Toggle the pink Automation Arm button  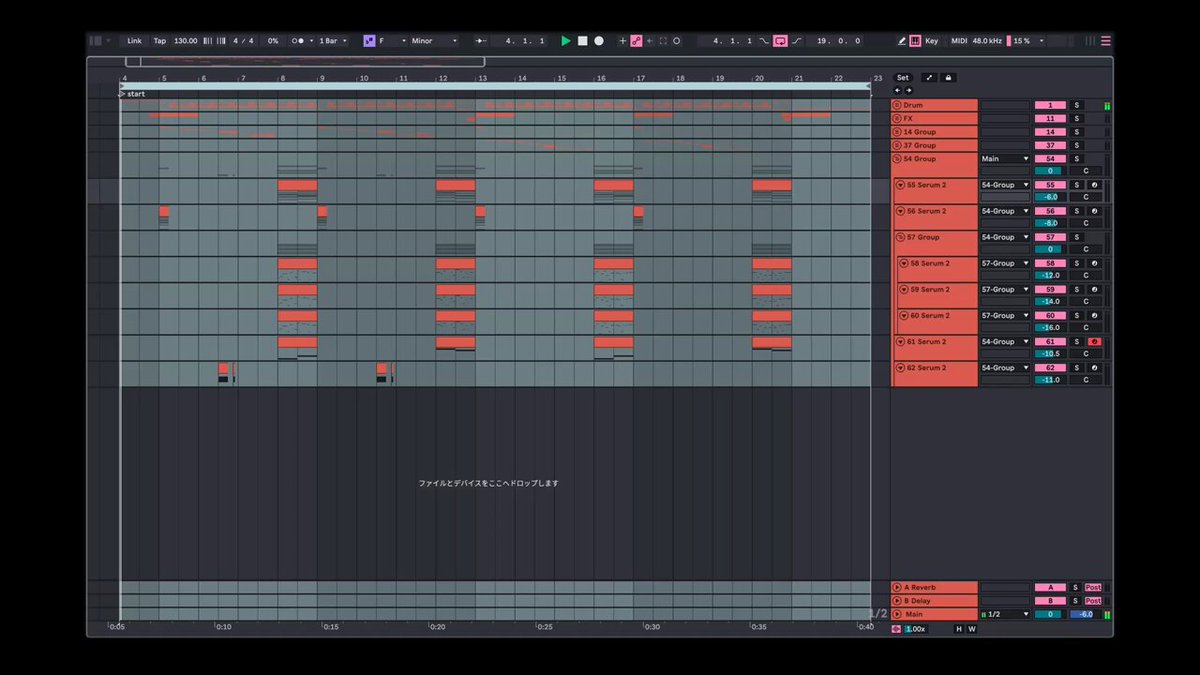point(636,41)
